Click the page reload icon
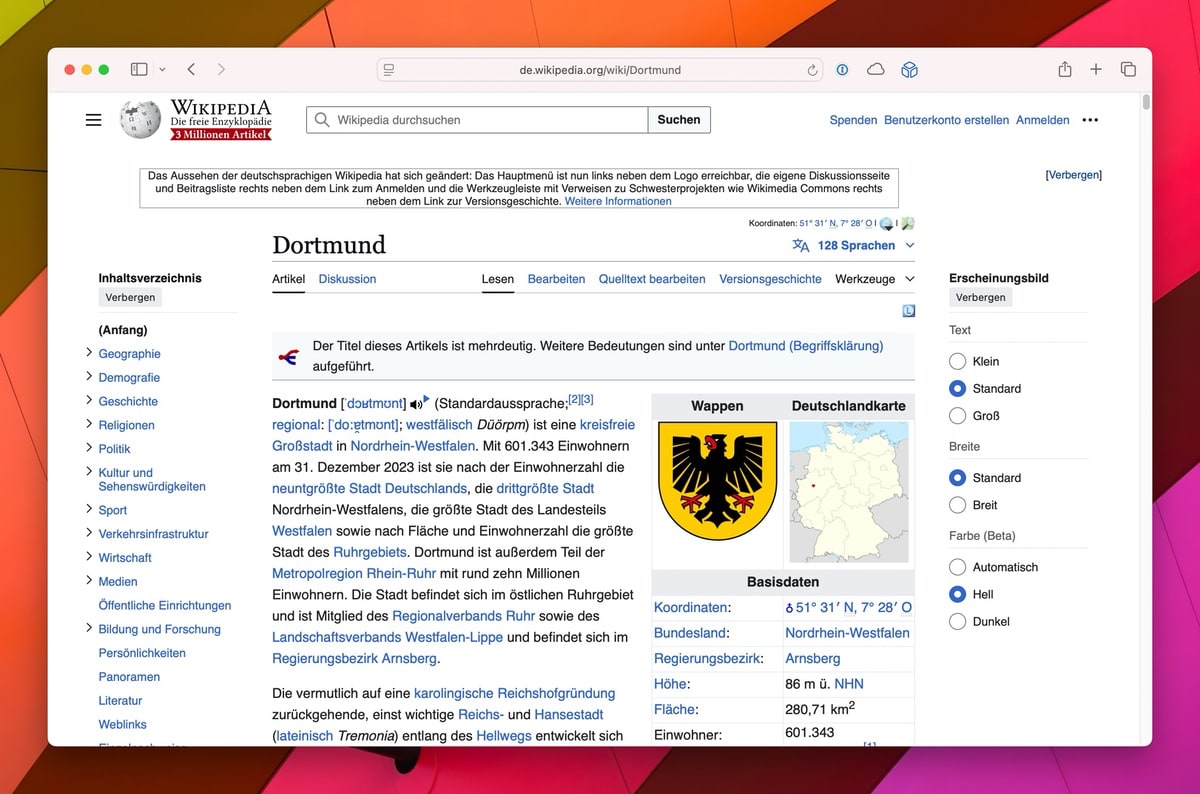Viewport: 1200px width, 794px height. point(813,71)
